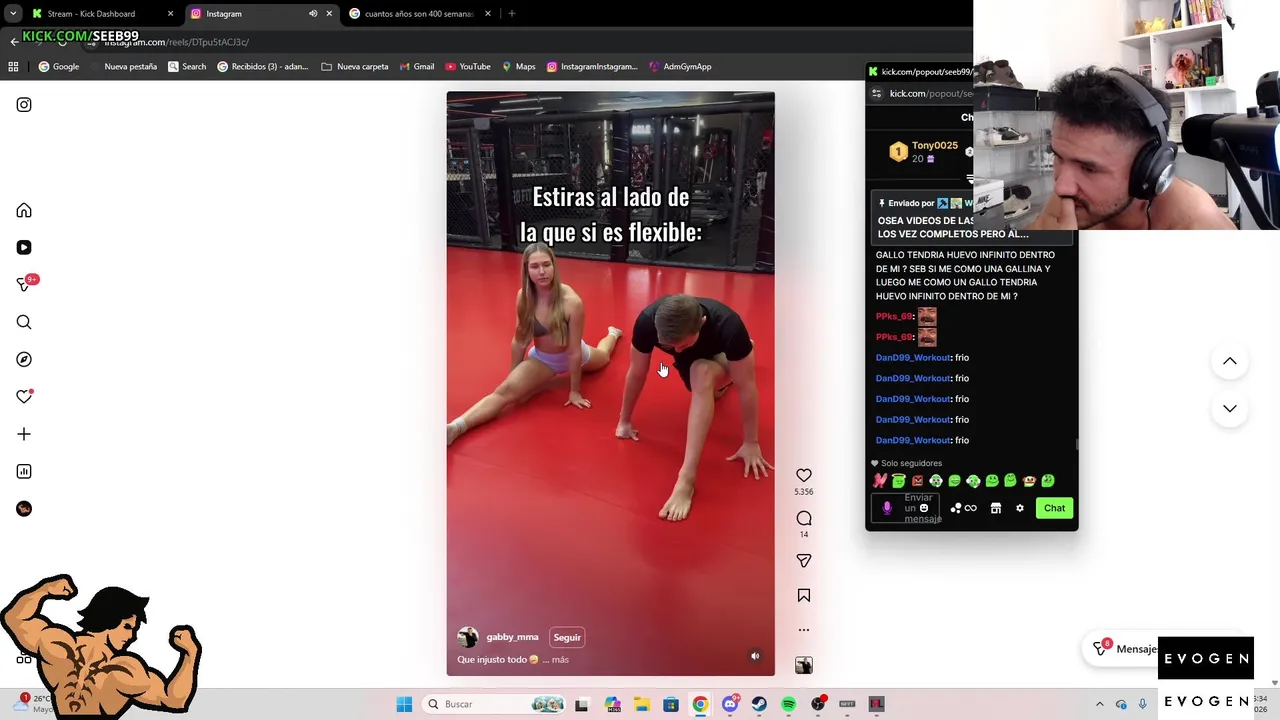Viewport: 1280px width, 720px height.
Task: Click the green Chat send button
Action: [1055, 508]
